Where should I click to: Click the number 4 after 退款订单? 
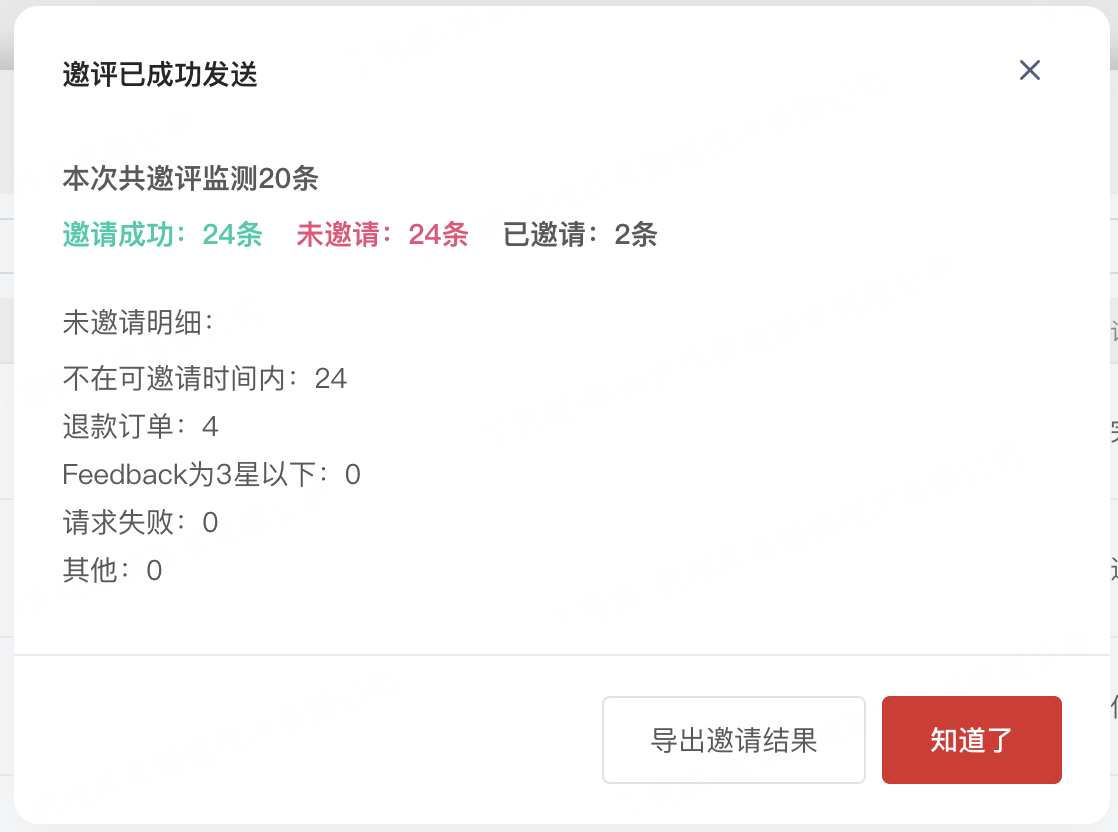pos(210,427)
